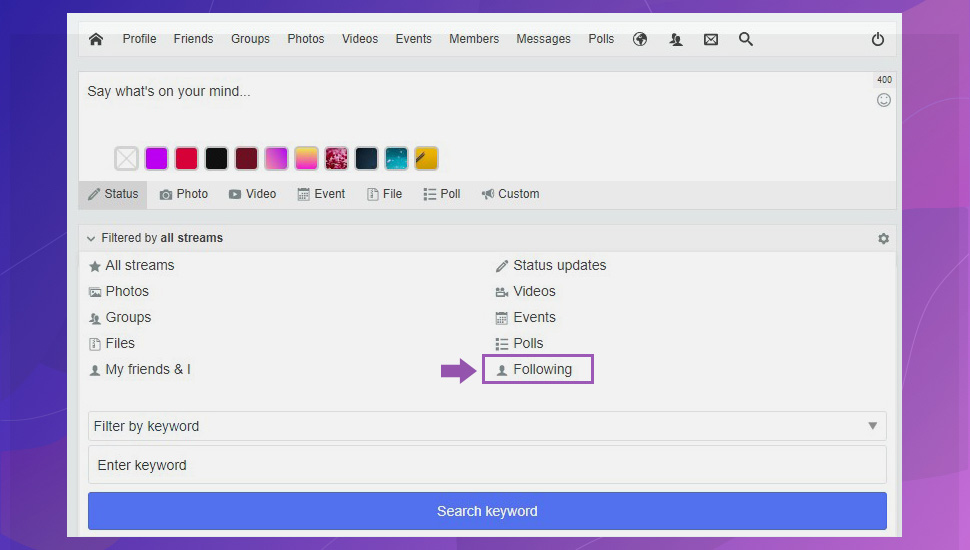
Task: Open Friends menu item
Action: click(193, 39)
